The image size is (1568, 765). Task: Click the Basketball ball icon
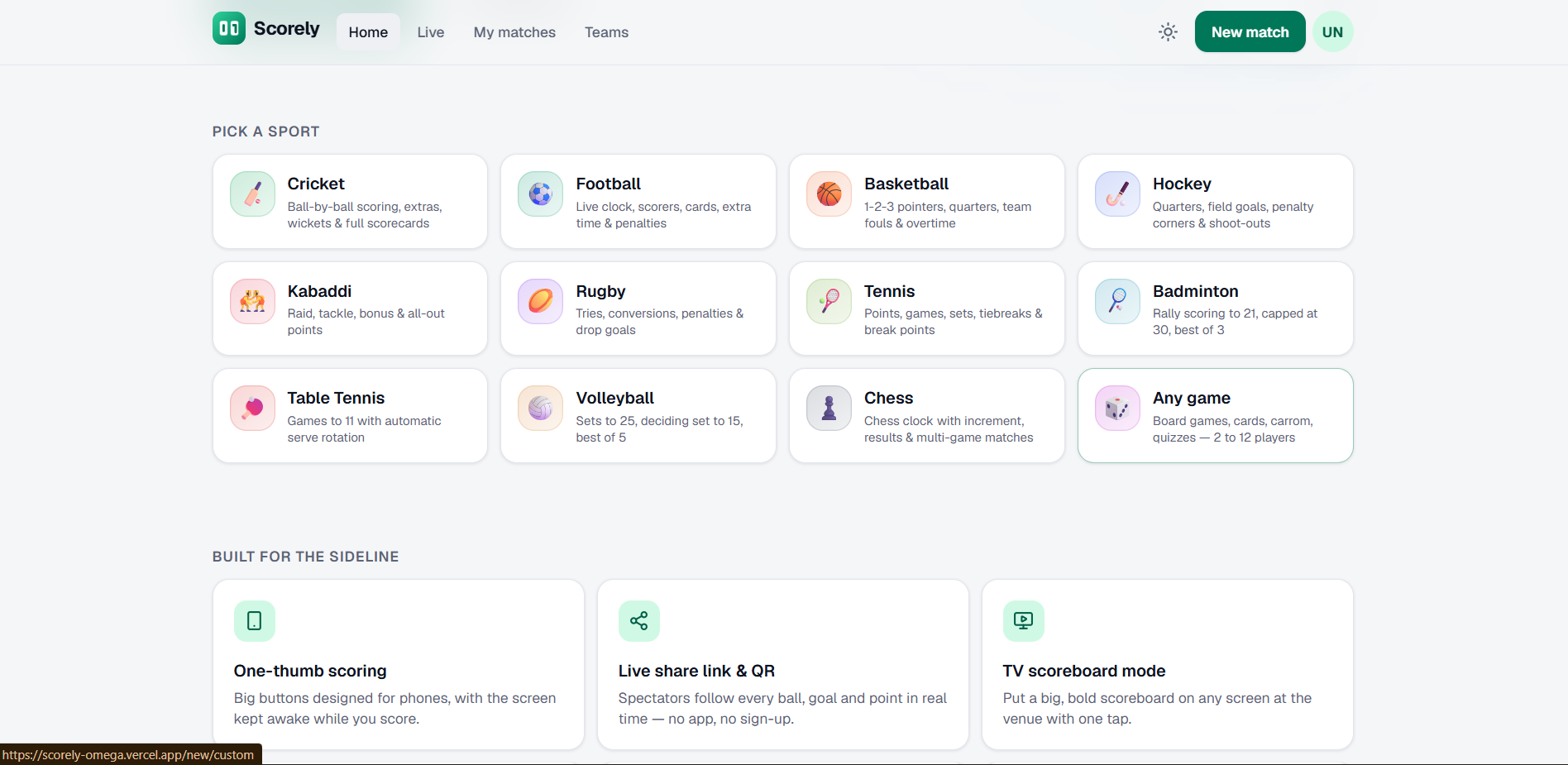click(829, 194)
